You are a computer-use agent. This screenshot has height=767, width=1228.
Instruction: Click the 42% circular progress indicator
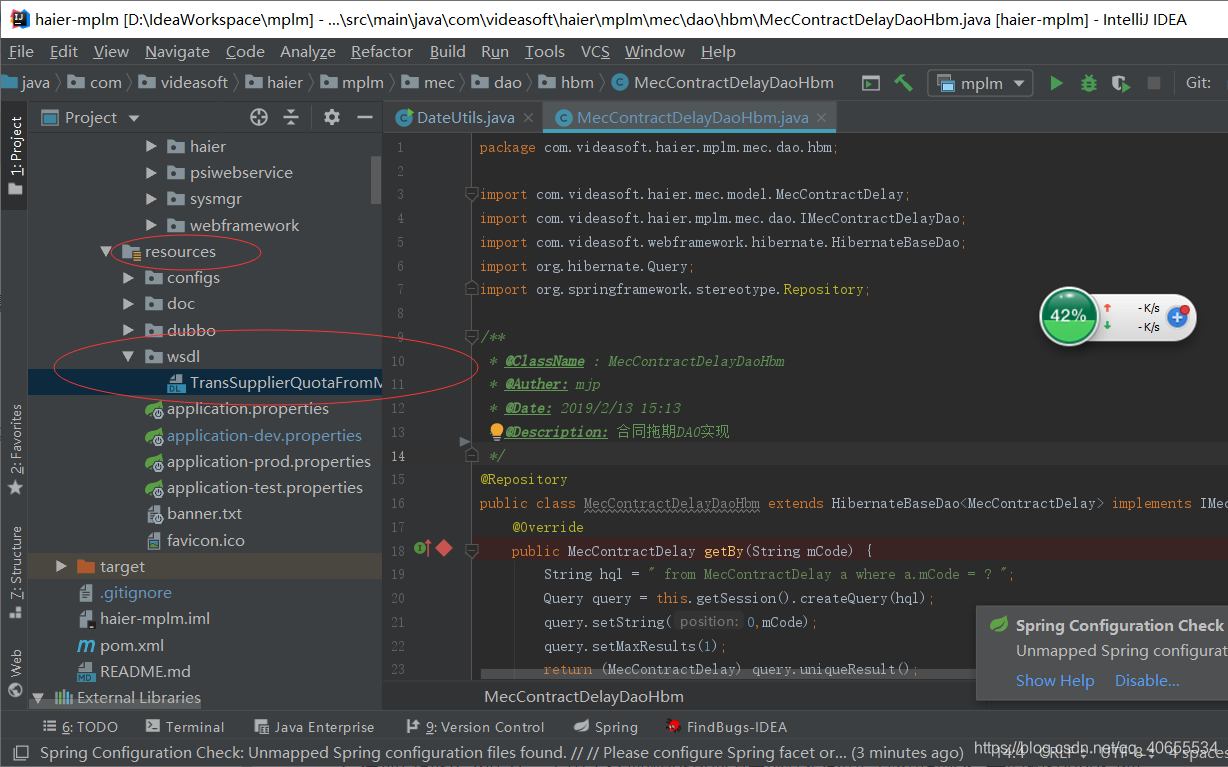(x=1069, y=316)
